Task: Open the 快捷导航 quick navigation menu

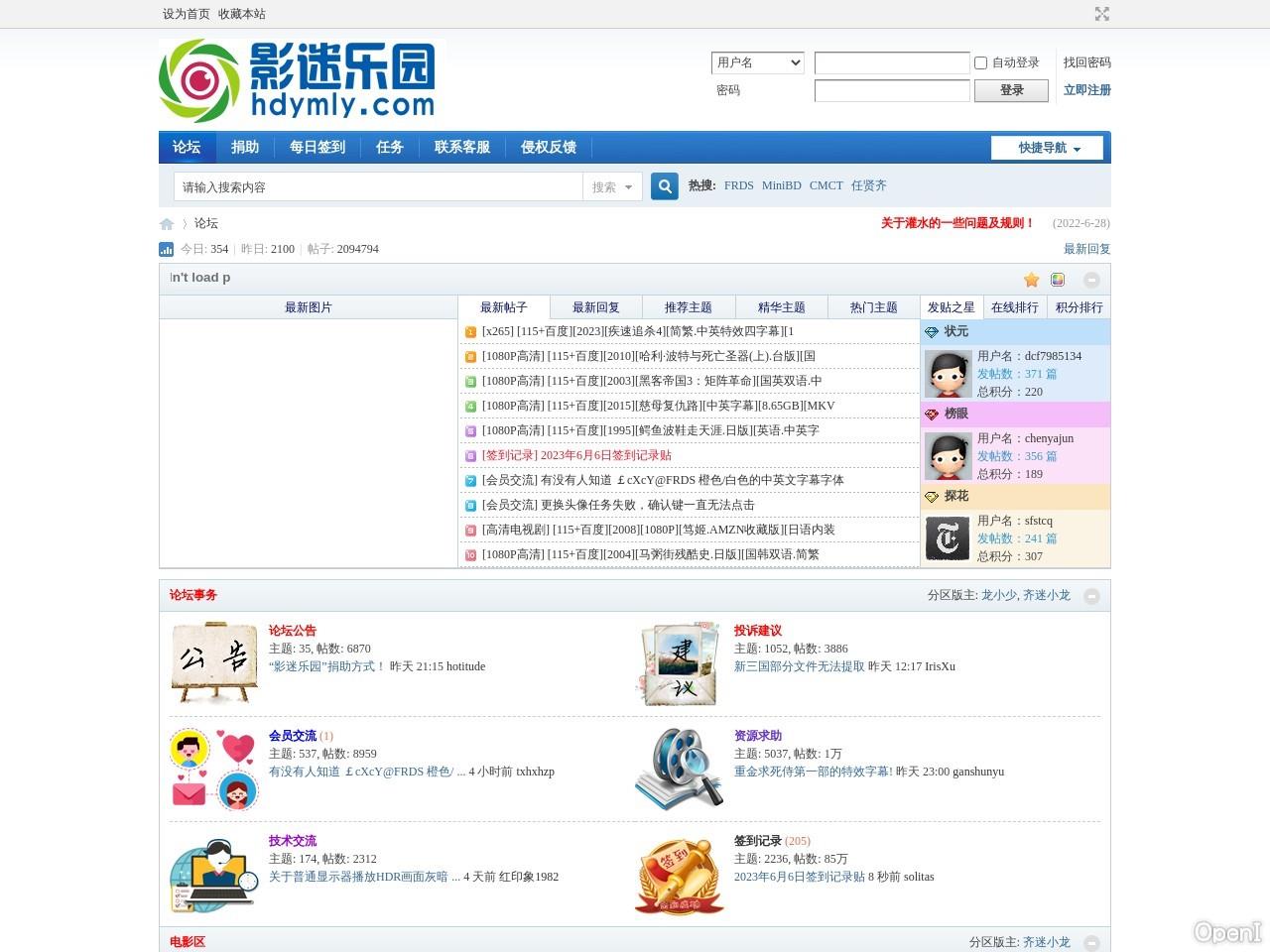Action: point(1047,147)
